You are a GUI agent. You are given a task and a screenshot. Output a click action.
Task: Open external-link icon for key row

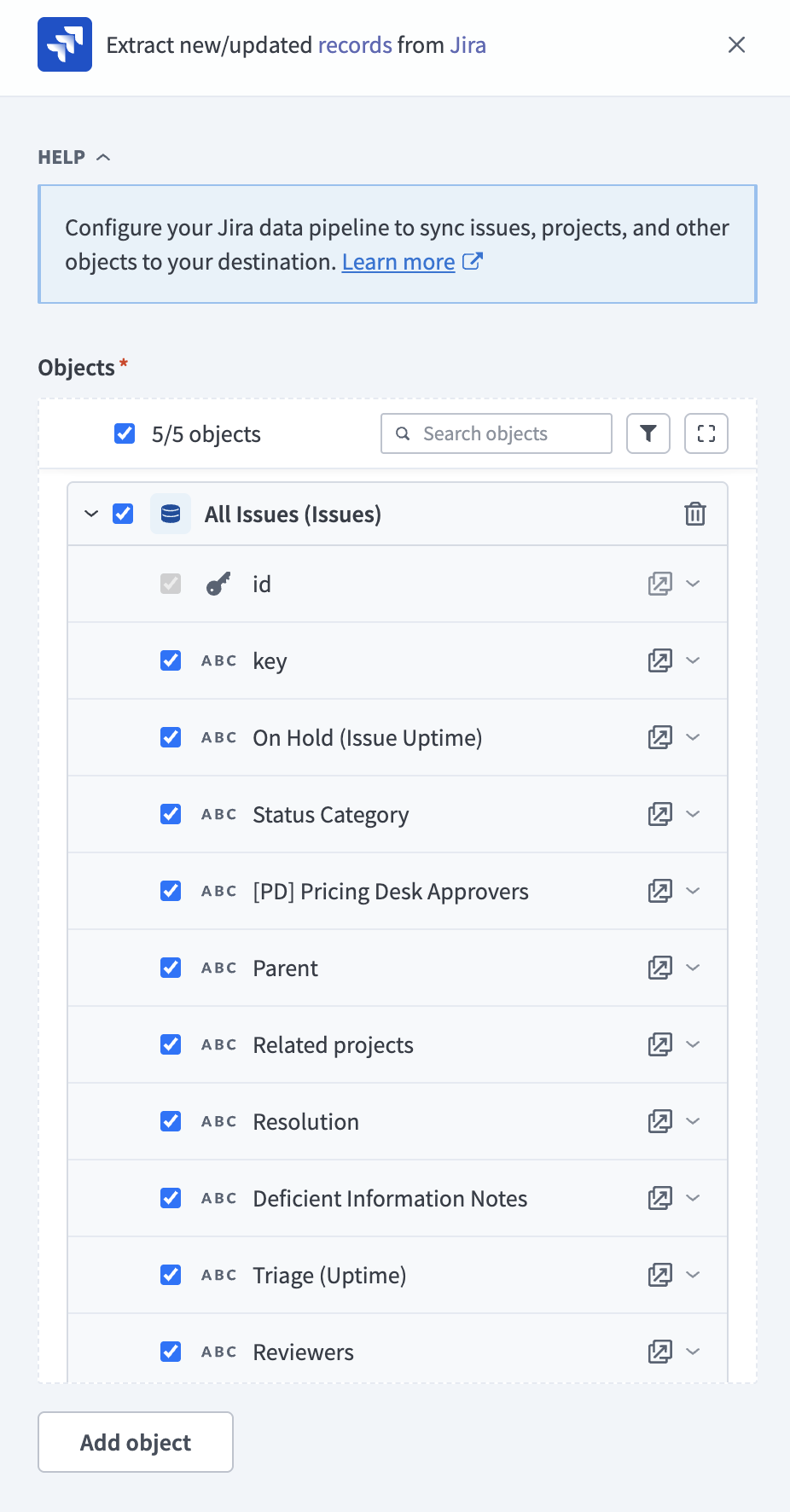coord(660,660)
